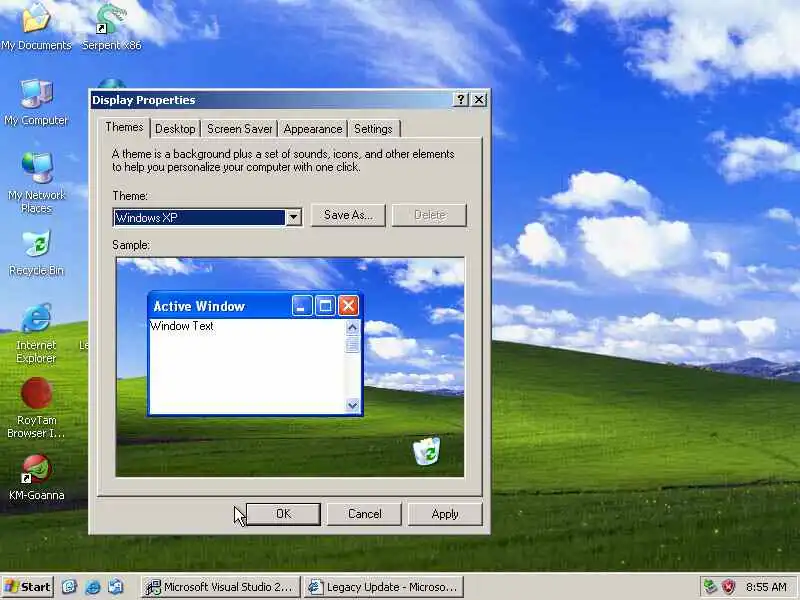800x600 pixels.
Task: Click the Save As... button
Action: [348, 215]
